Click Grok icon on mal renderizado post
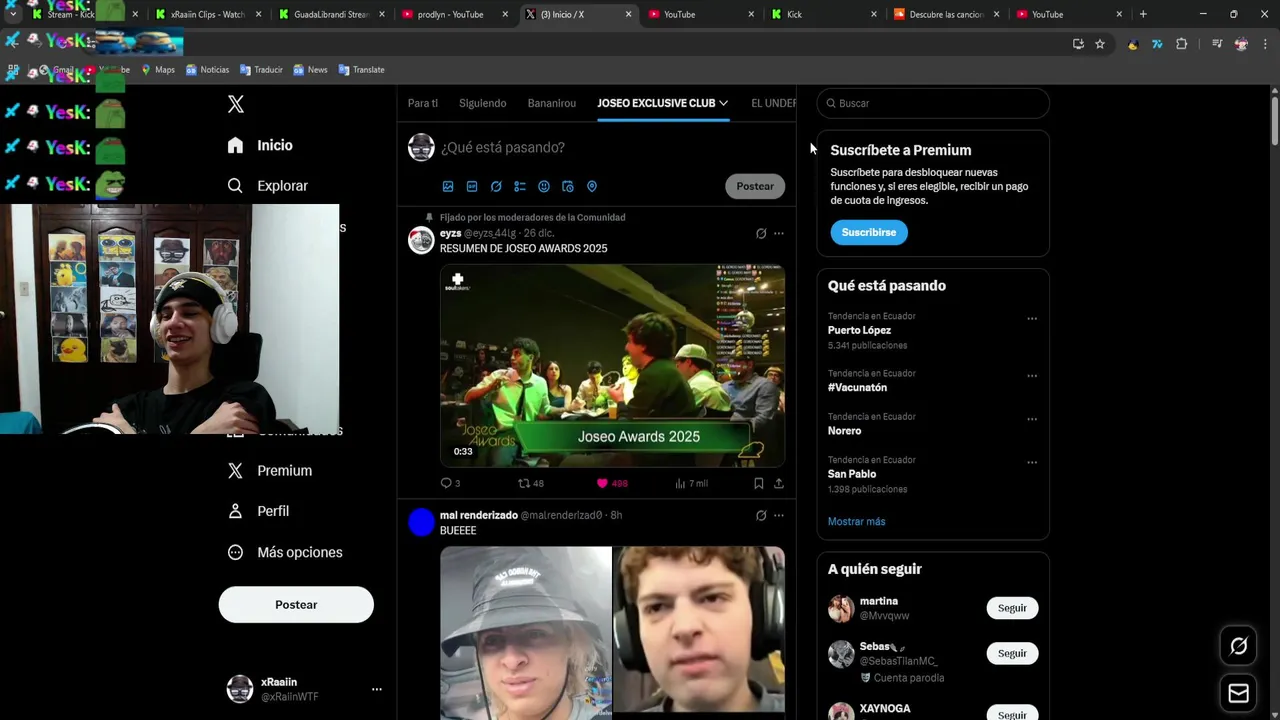Viewport: 1280px width, 720px height. (x=761, y=515)
